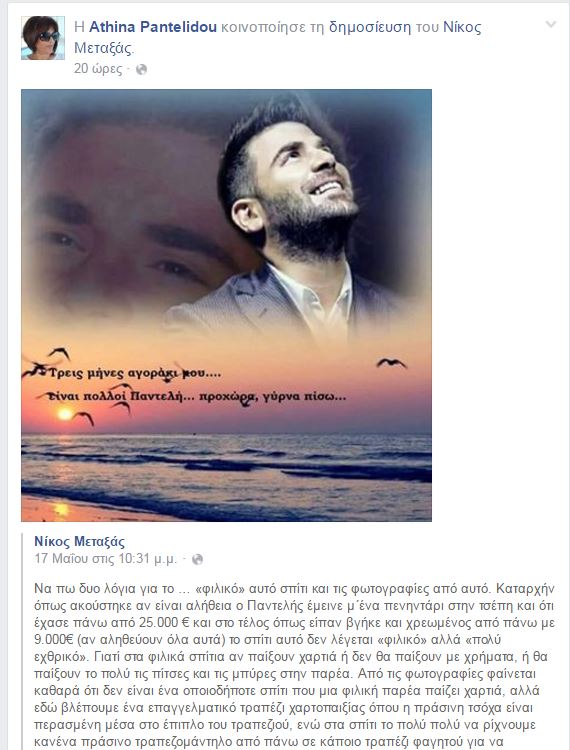Click the caption "Τρεις μήνες αγοράκι μου" in photo
The width and height of the screenshot is (570, 750).
pyautogui.click(x=135, y=373)
